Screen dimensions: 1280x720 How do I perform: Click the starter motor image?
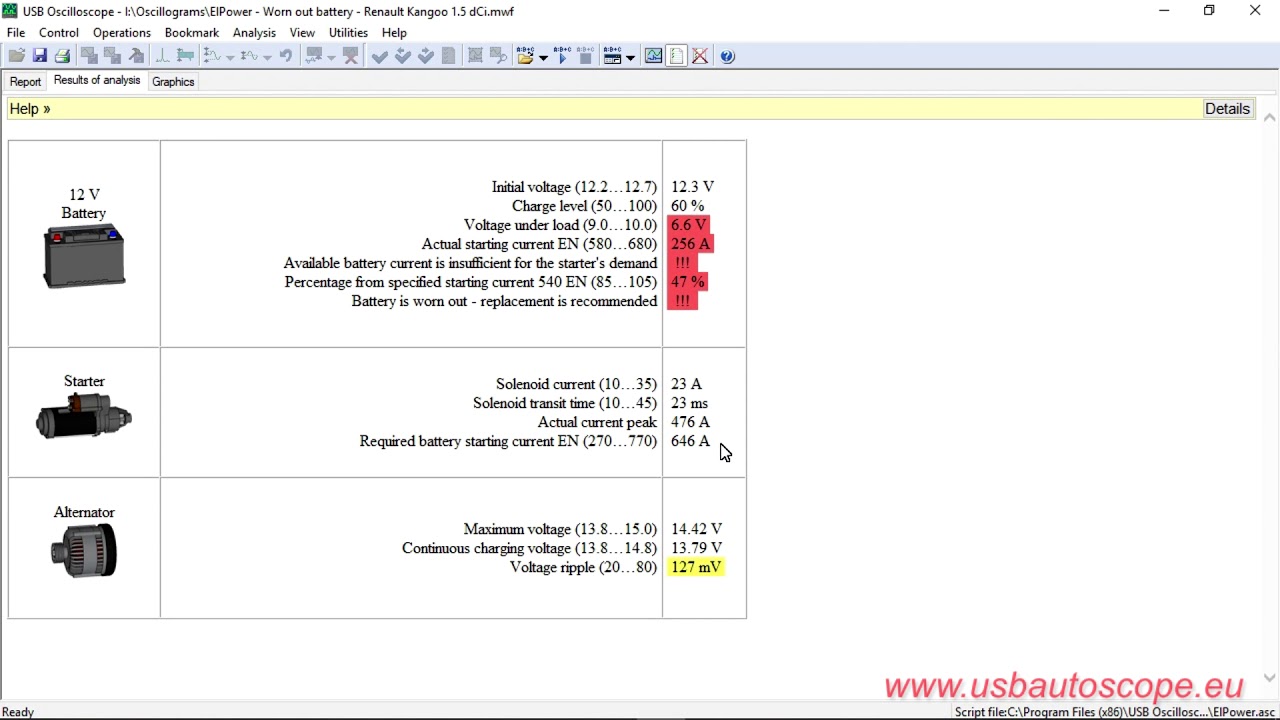pyautogui.click(x=84, y=416)
